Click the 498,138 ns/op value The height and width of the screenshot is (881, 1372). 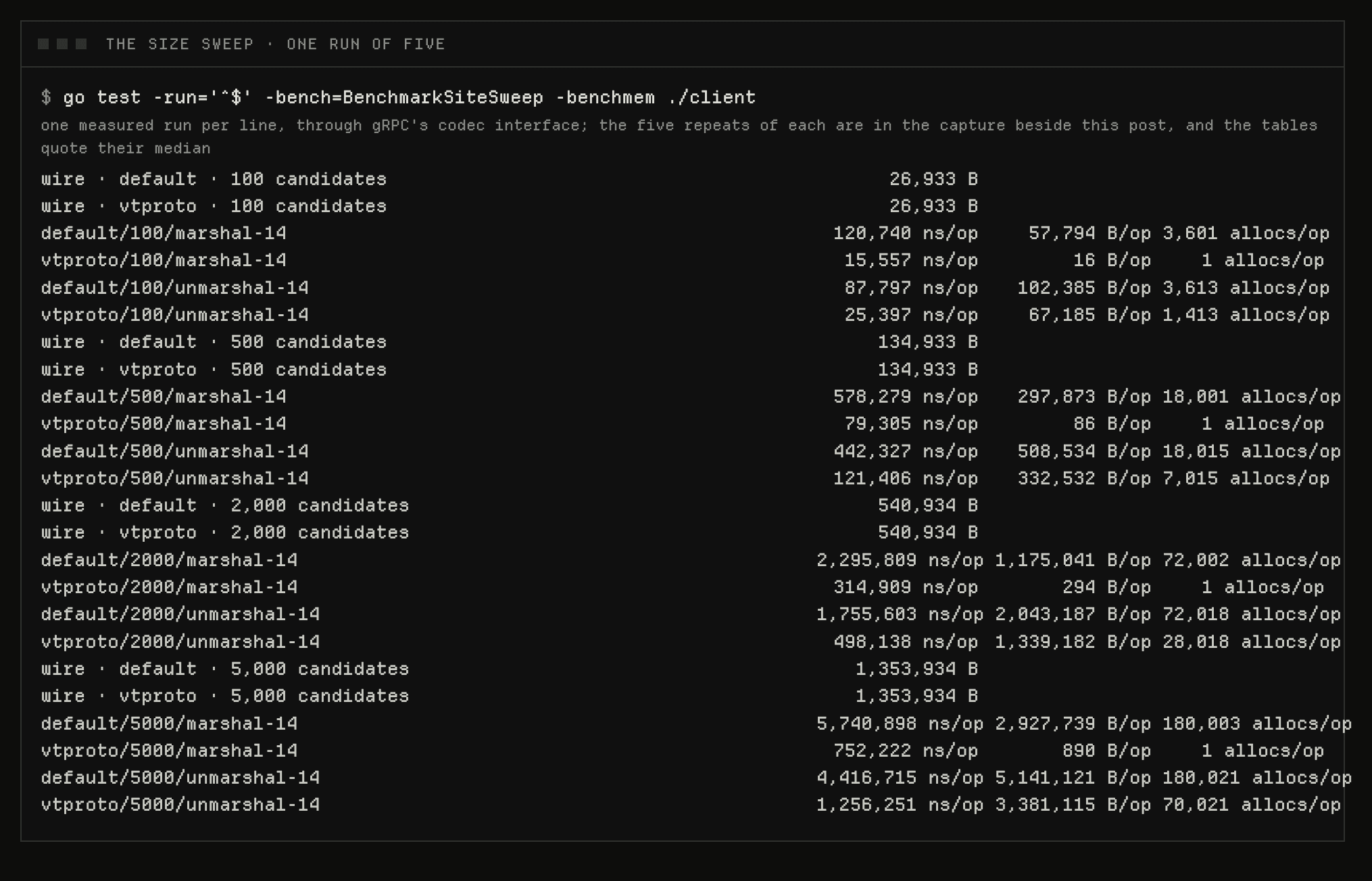point(906,642)
